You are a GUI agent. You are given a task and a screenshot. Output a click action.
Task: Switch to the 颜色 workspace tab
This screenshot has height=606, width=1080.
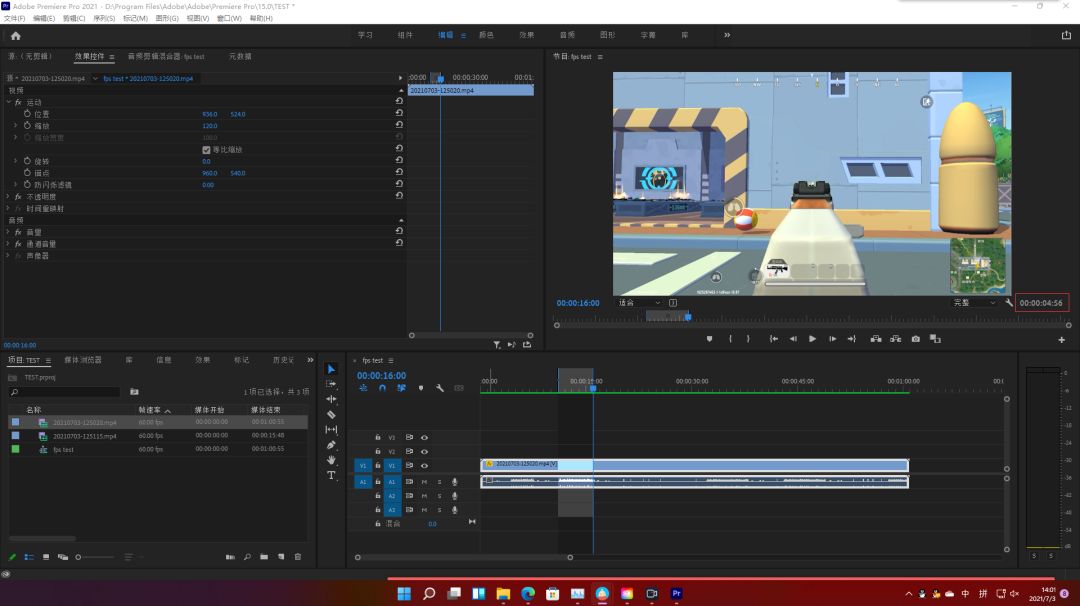coord(486,35)
